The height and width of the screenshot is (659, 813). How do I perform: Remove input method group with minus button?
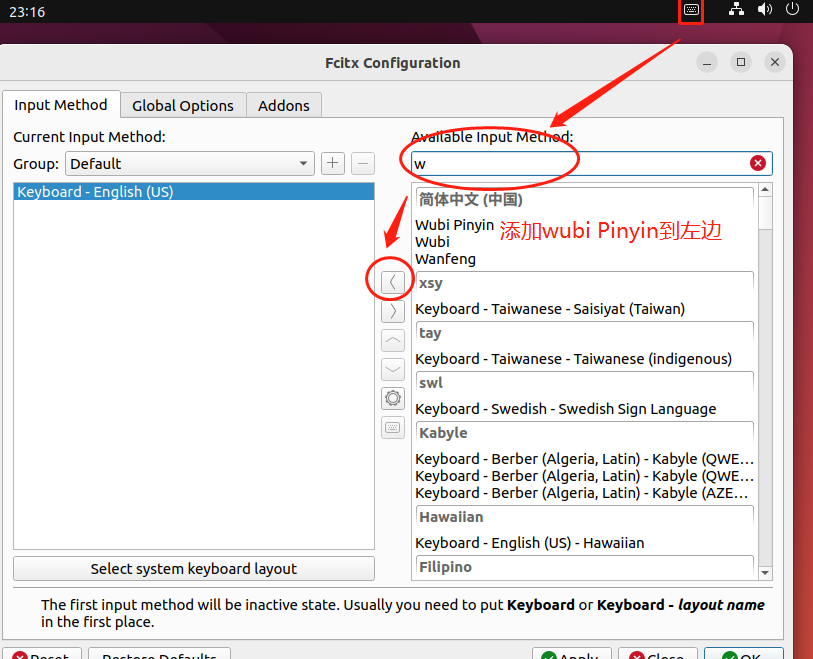pyautogui.click(x=363, y=164)
